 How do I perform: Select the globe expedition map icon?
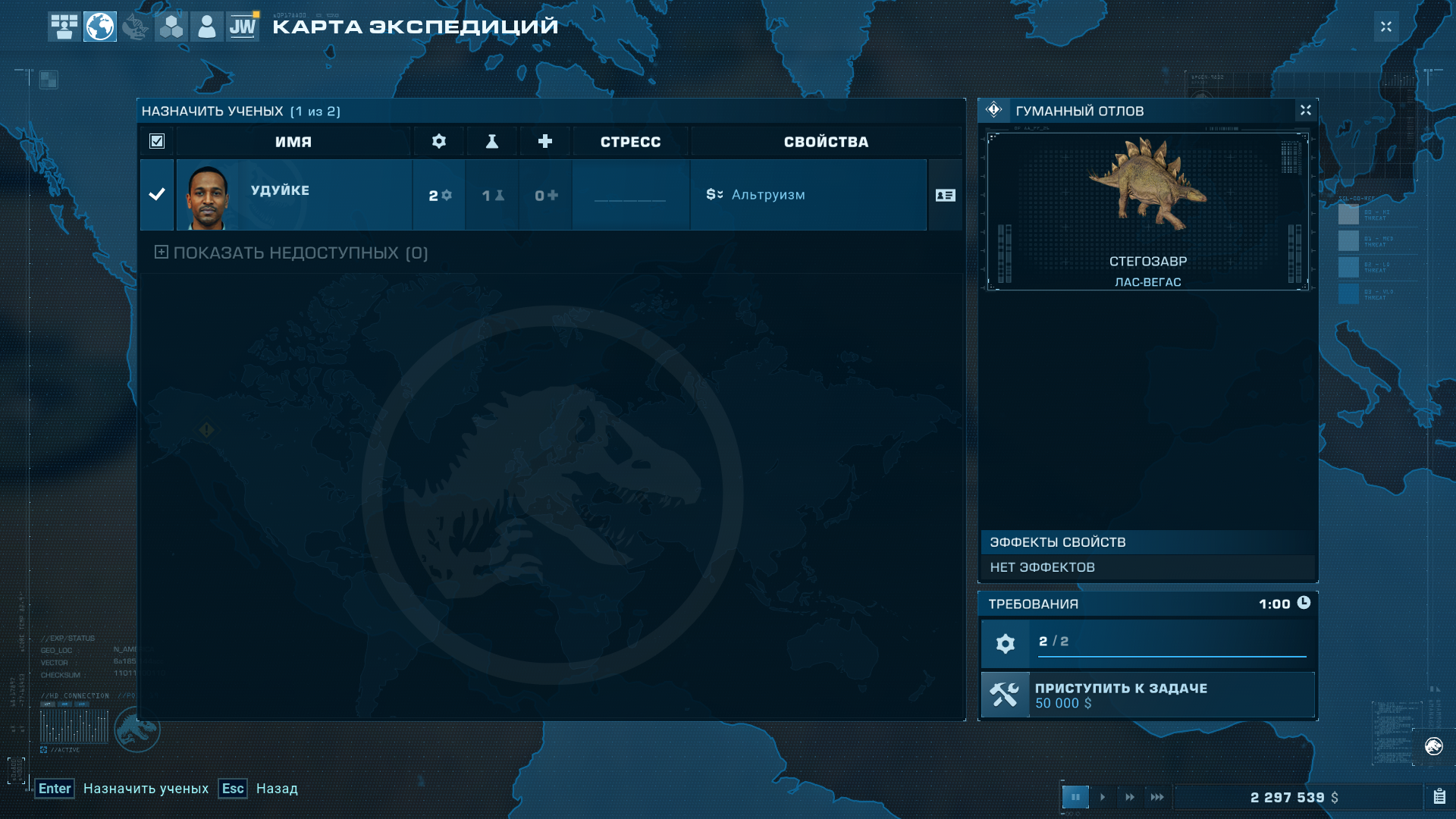pos(100,27)
